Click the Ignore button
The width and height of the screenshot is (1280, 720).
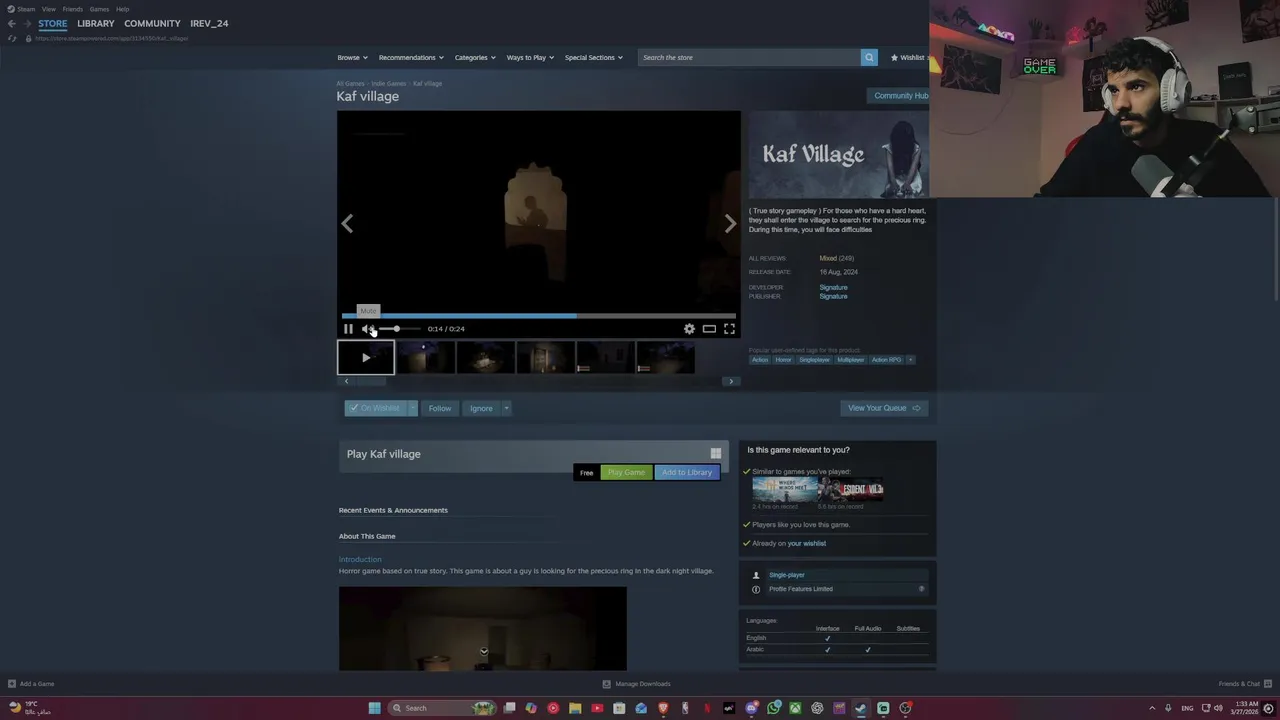481,408
